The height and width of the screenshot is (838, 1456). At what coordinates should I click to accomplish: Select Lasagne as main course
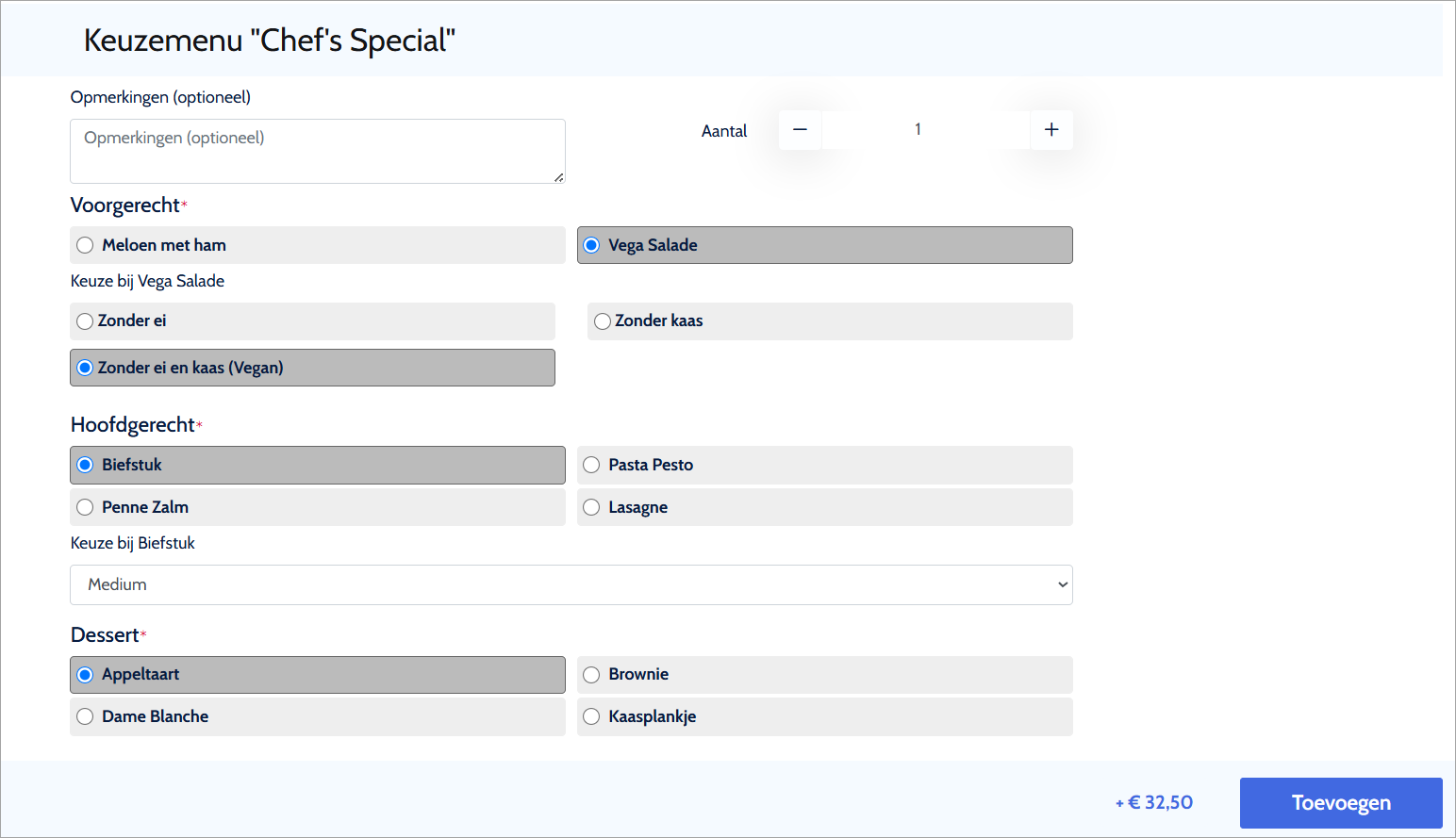click(825, 507)
